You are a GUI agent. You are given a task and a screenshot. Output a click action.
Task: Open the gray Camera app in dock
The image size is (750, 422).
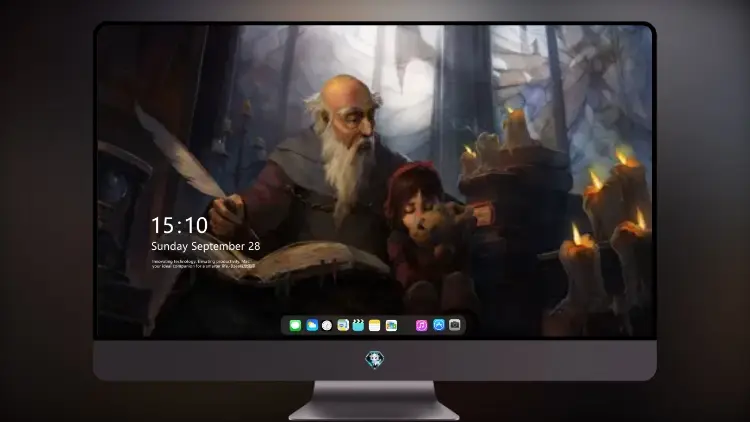click(x=455, y=325)
